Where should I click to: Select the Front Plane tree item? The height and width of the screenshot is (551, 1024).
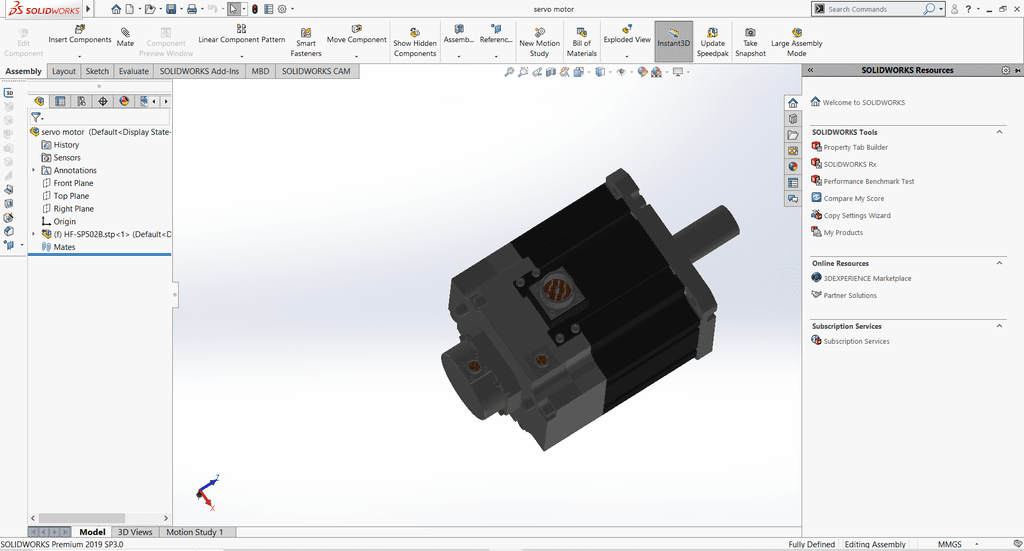tap(73, 183)
